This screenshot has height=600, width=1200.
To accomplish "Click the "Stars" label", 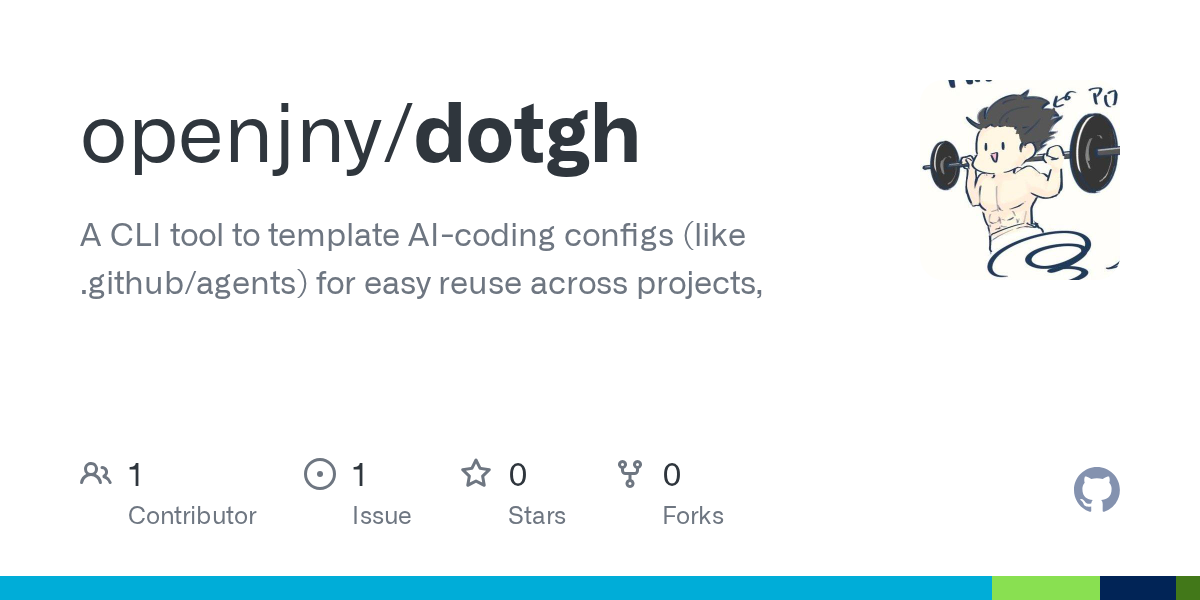I will (x=537, y=516).
